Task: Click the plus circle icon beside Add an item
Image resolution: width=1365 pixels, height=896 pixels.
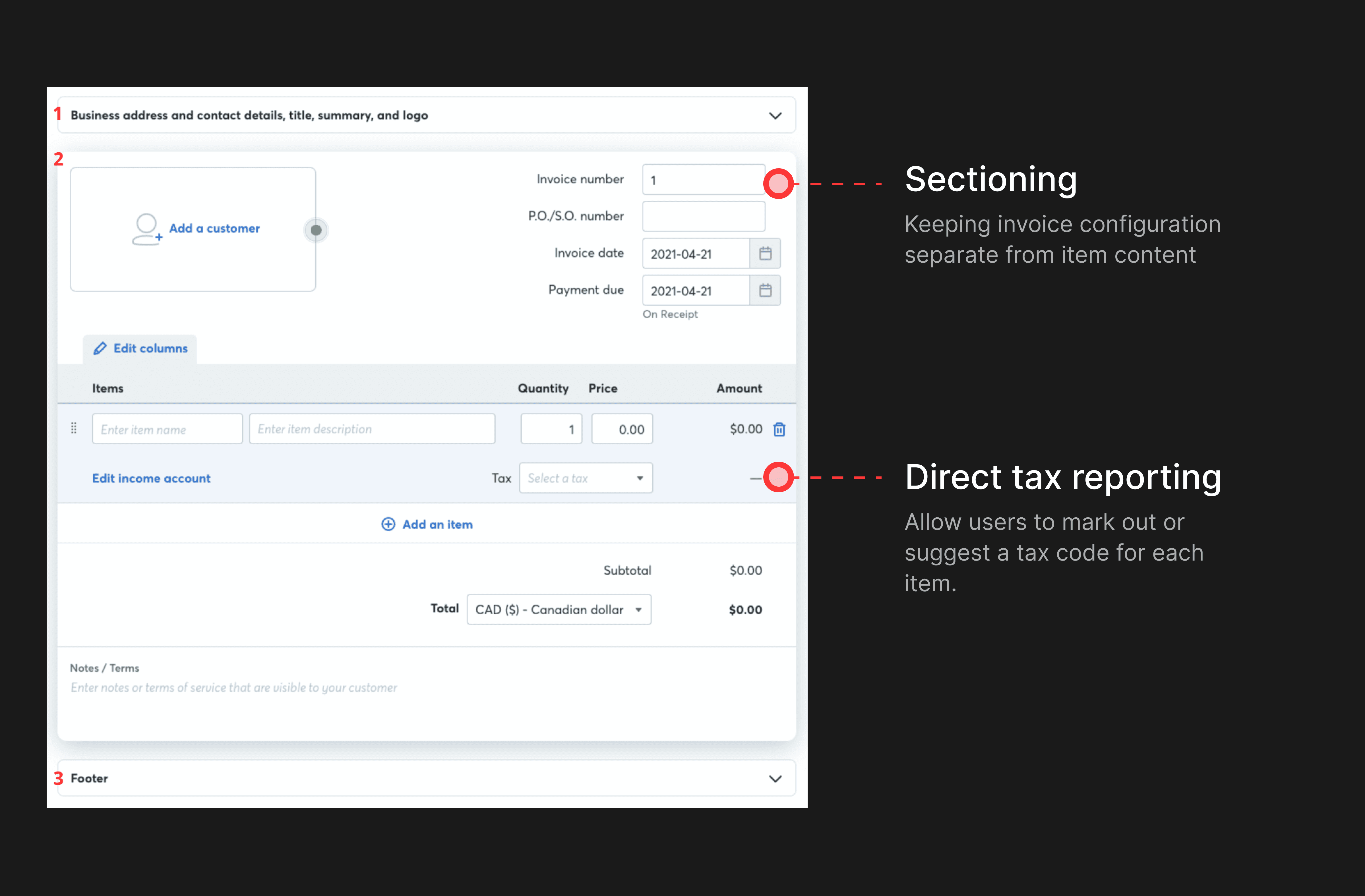Action: pos(388,524)
